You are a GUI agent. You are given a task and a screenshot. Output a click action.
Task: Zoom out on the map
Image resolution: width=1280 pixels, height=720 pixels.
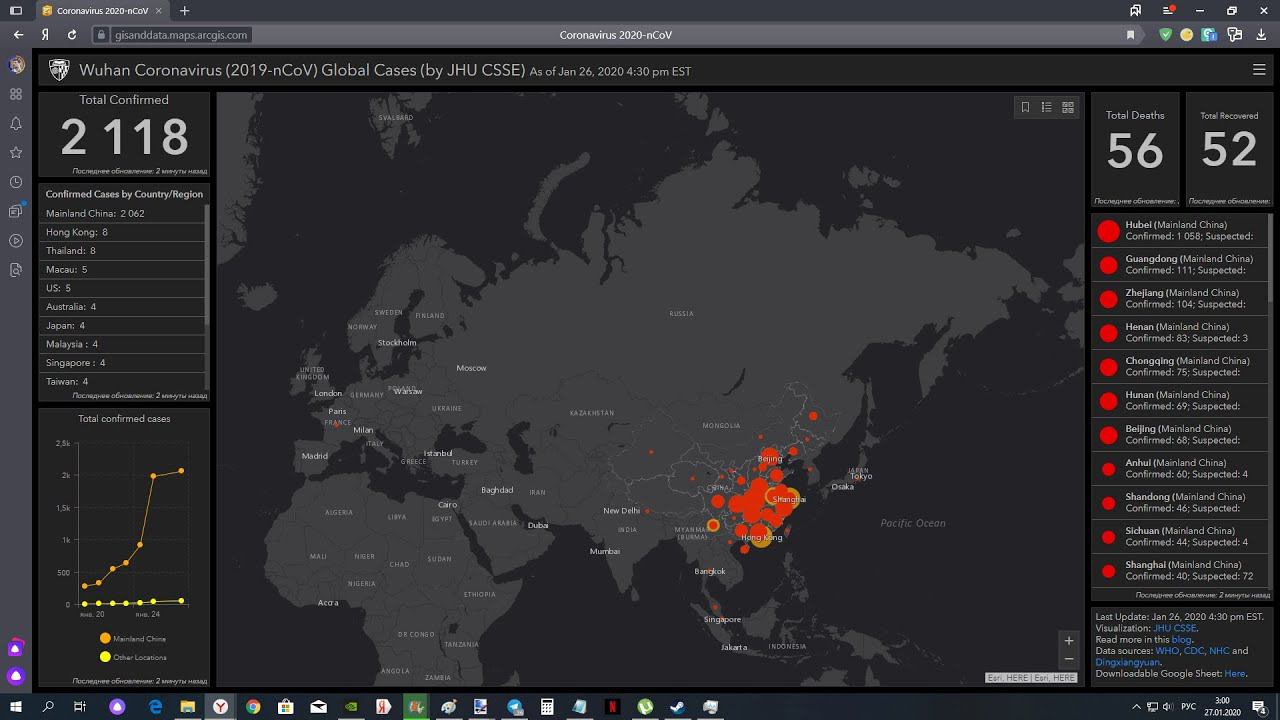pyautogui.click(x=1069, y=659)
